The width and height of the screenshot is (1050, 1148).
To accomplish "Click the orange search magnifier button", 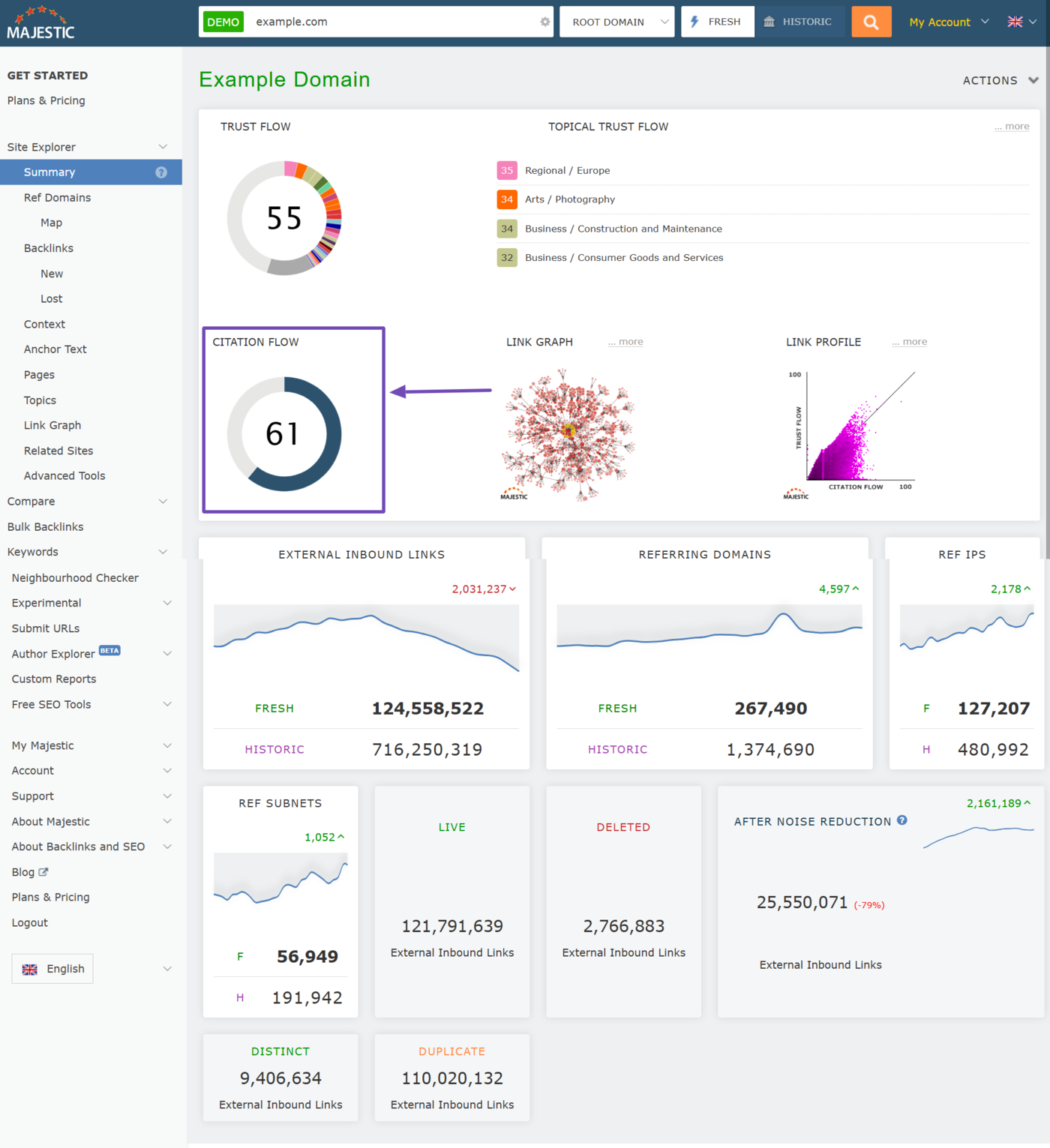I will 871,22.
